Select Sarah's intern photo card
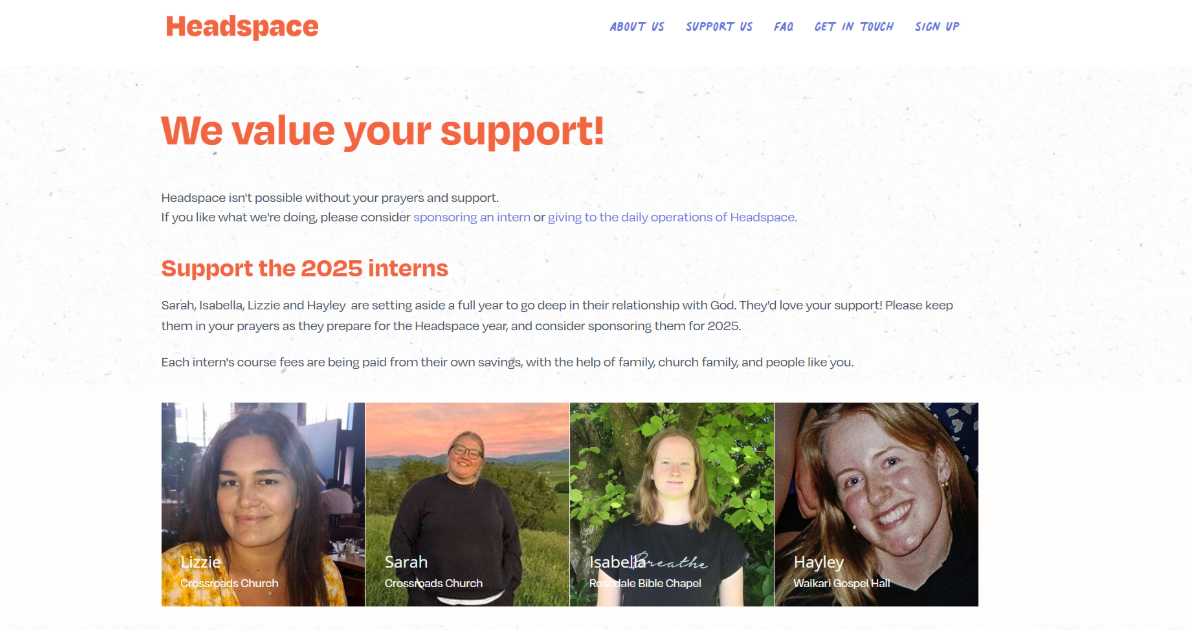The height and width of the screenshot is (630, 1200). (467, 504)
